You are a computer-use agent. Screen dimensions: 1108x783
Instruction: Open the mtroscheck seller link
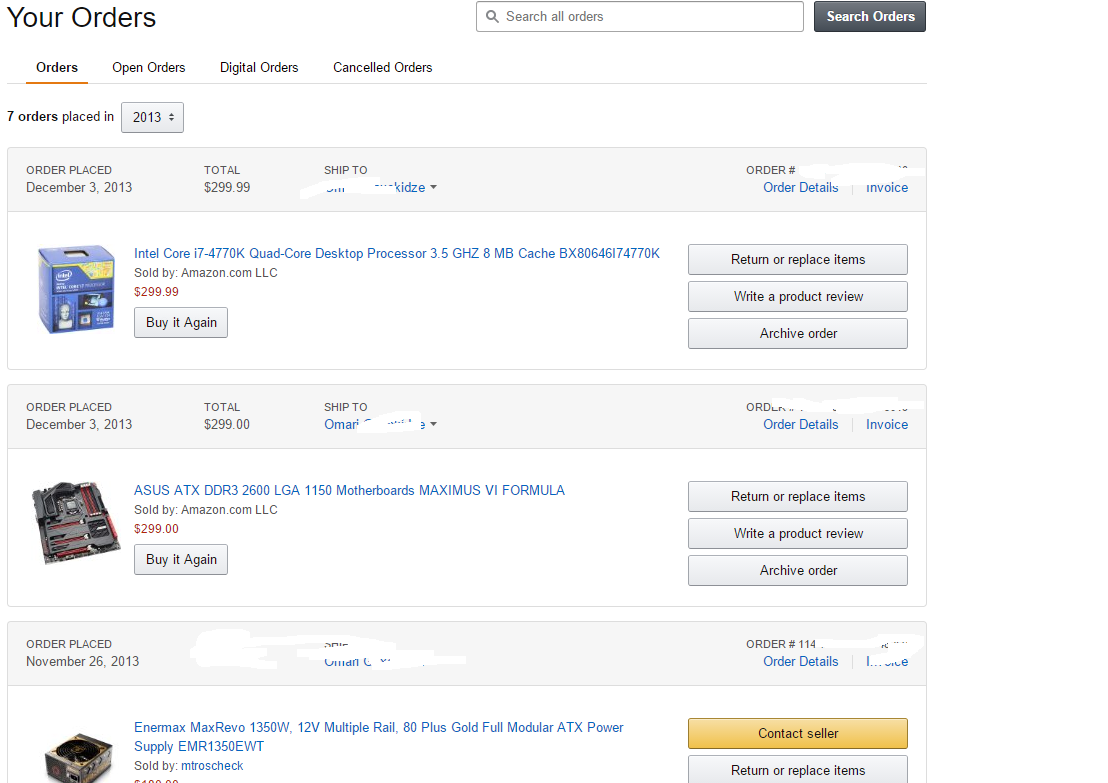(x=212, y=766)
